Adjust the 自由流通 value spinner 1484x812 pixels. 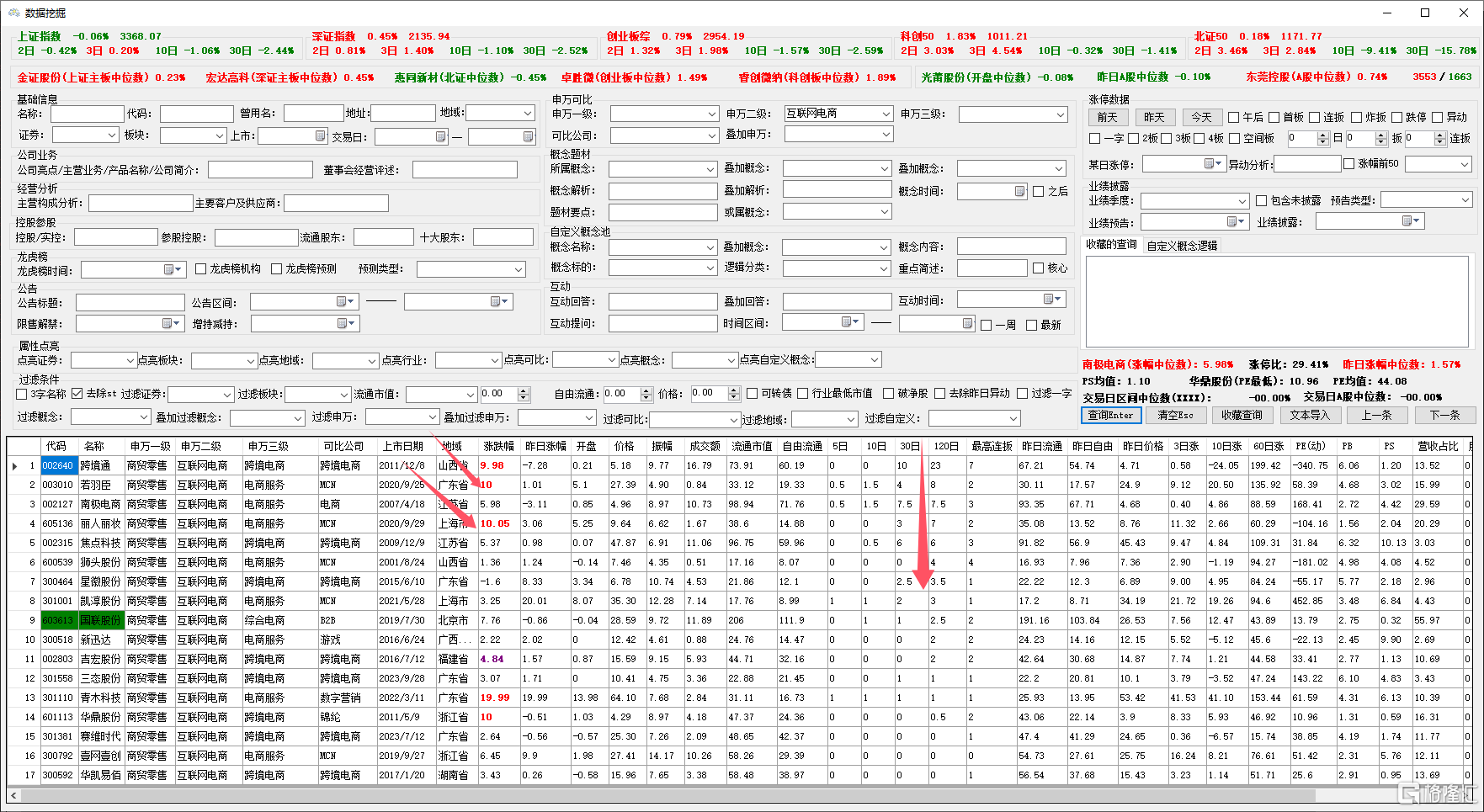coord(646,394)
